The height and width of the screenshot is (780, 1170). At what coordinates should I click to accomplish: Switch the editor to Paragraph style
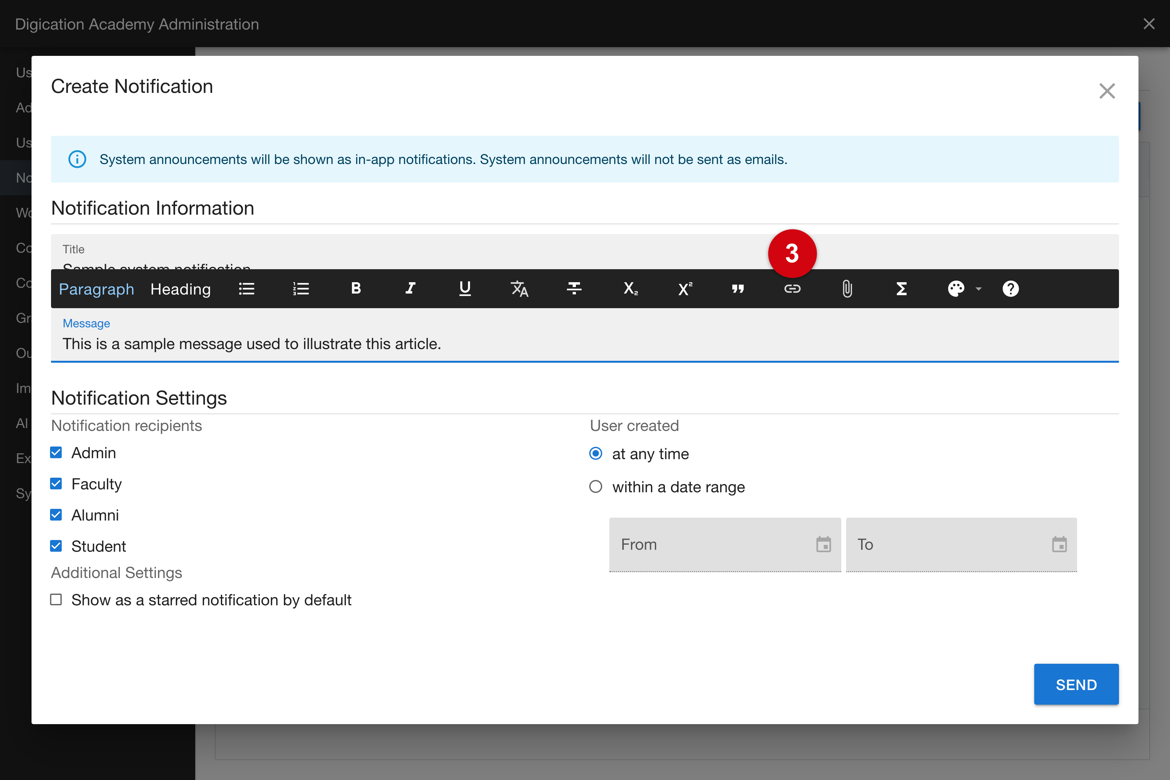[96, 289]
